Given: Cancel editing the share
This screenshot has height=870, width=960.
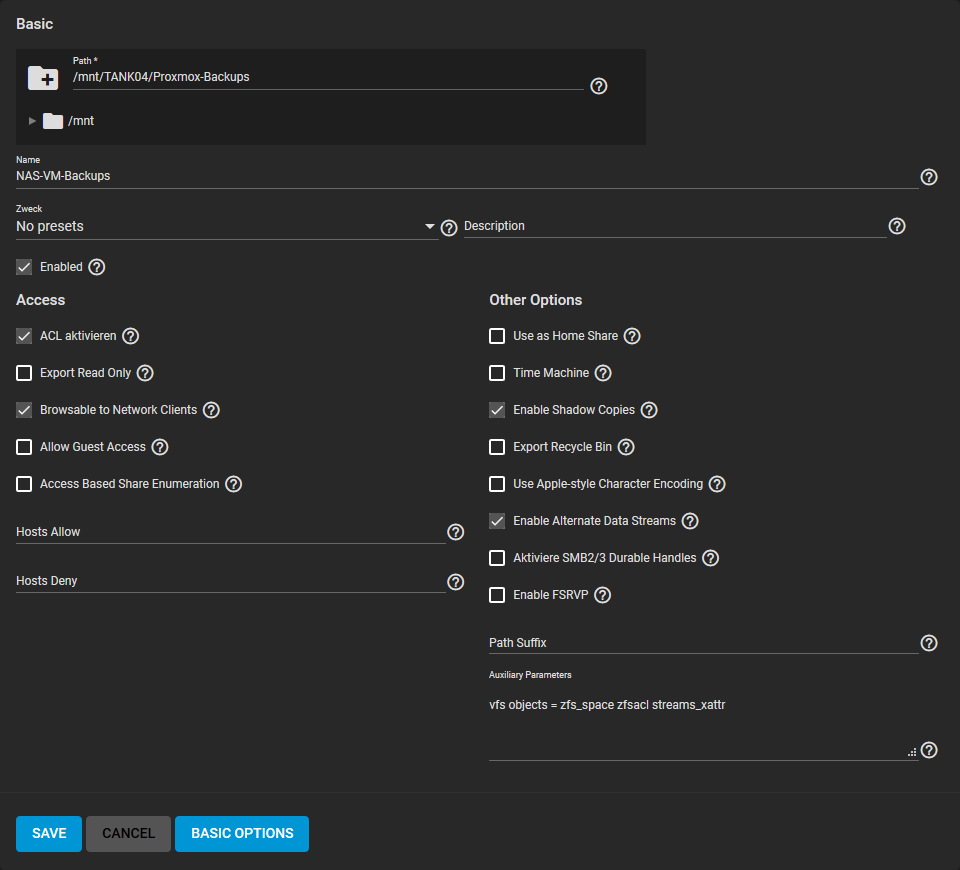Looking at the screenshot, I should click(129, 833).
